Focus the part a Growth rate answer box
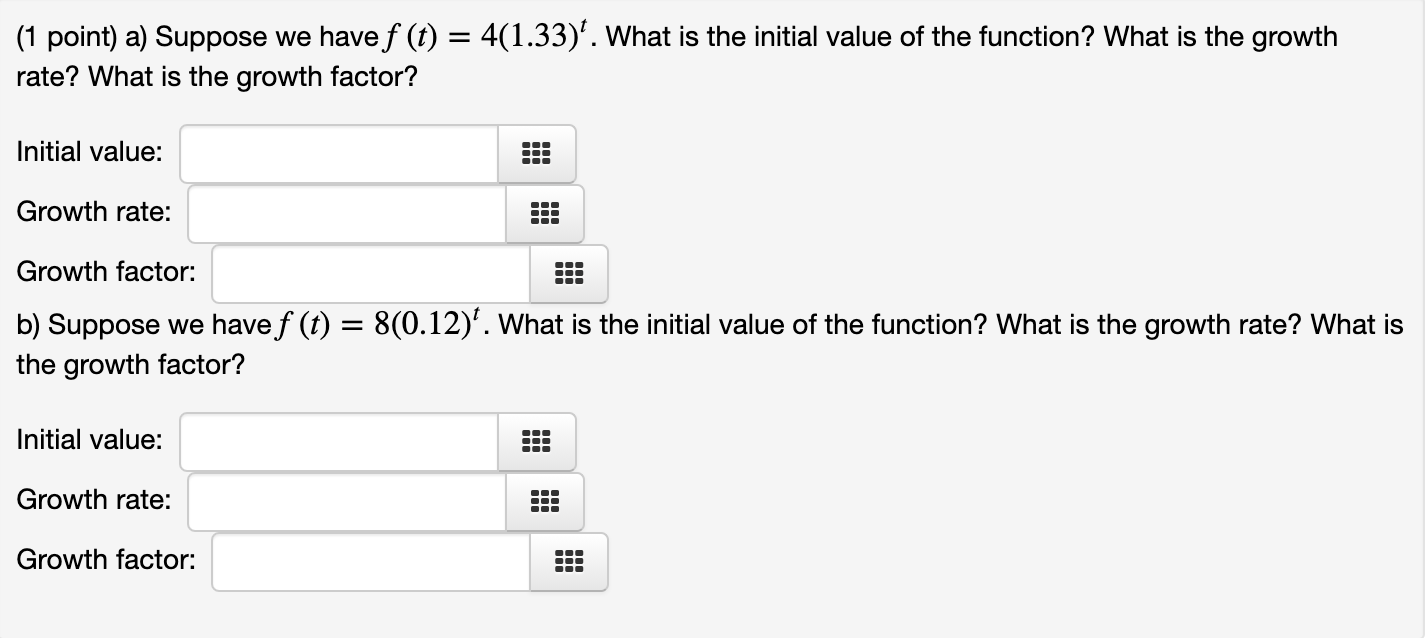This screenshot has width=1425, height=638. click(x=347, y=214)
